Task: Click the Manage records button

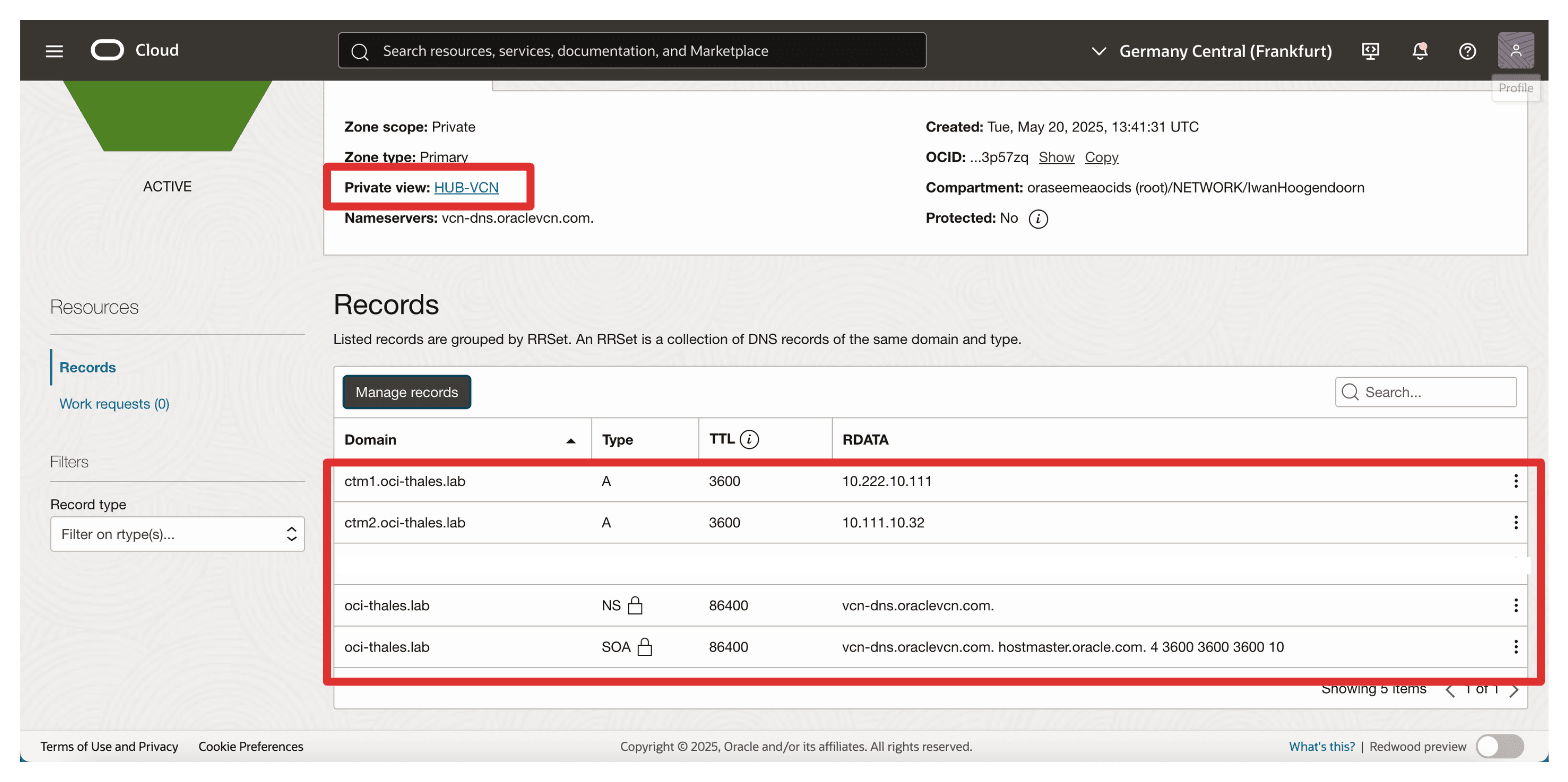Action: coord(407,392)
